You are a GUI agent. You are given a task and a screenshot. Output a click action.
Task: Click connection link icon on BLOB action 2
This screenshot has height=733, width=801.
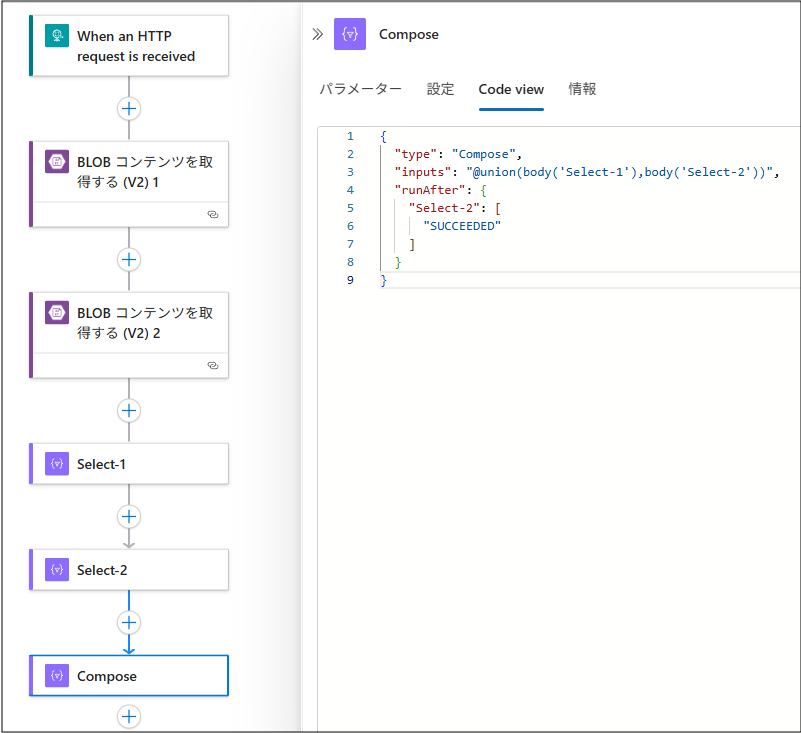(x=212, y=366)
